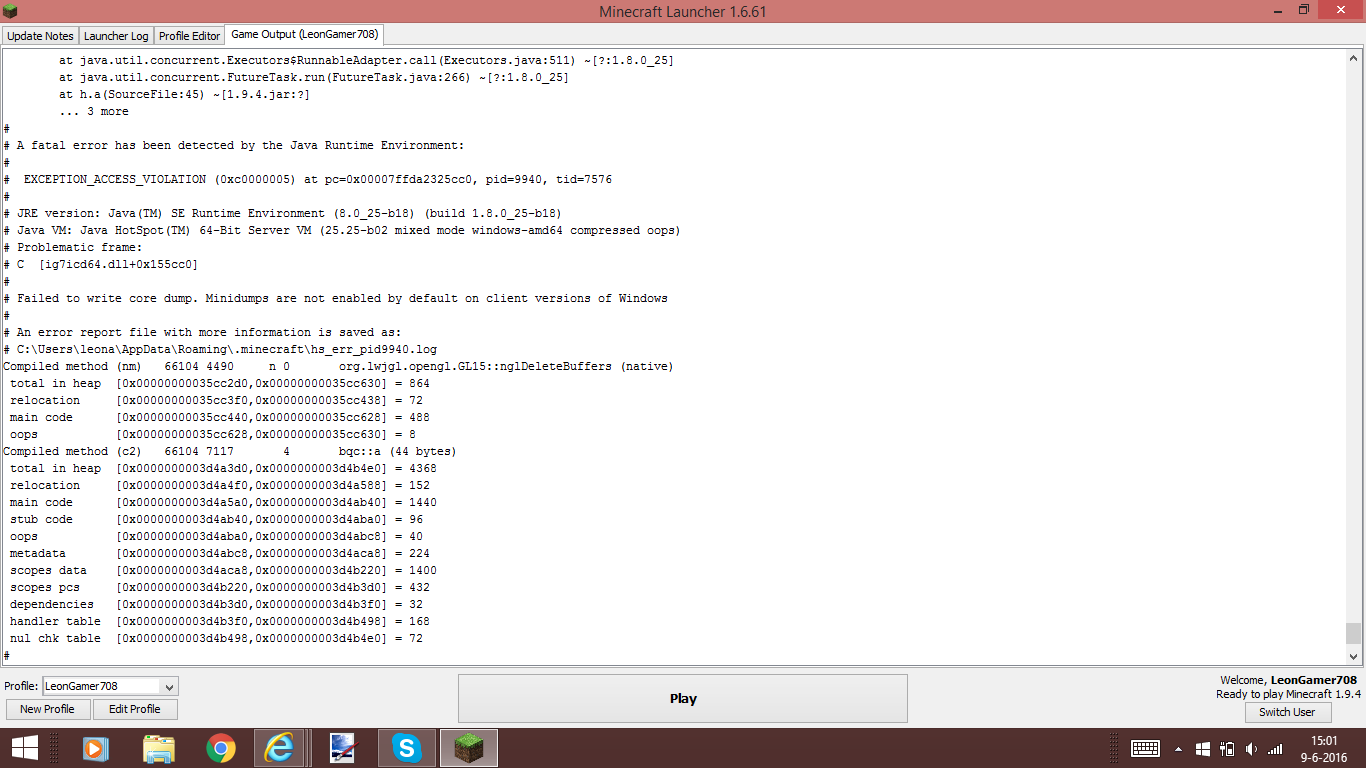Image resolution: width=1366 pixels, height=768 pixels.
Task: Click the 'Problematic frame:' line
Action: pos(73,248)
